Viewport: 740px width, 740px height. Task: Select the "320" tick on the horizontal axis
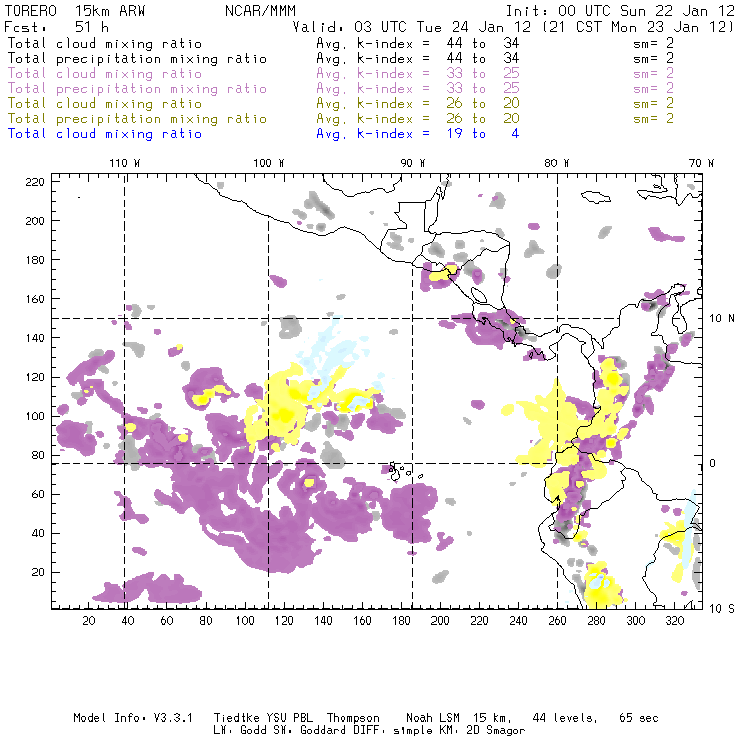tap(675, 621)
